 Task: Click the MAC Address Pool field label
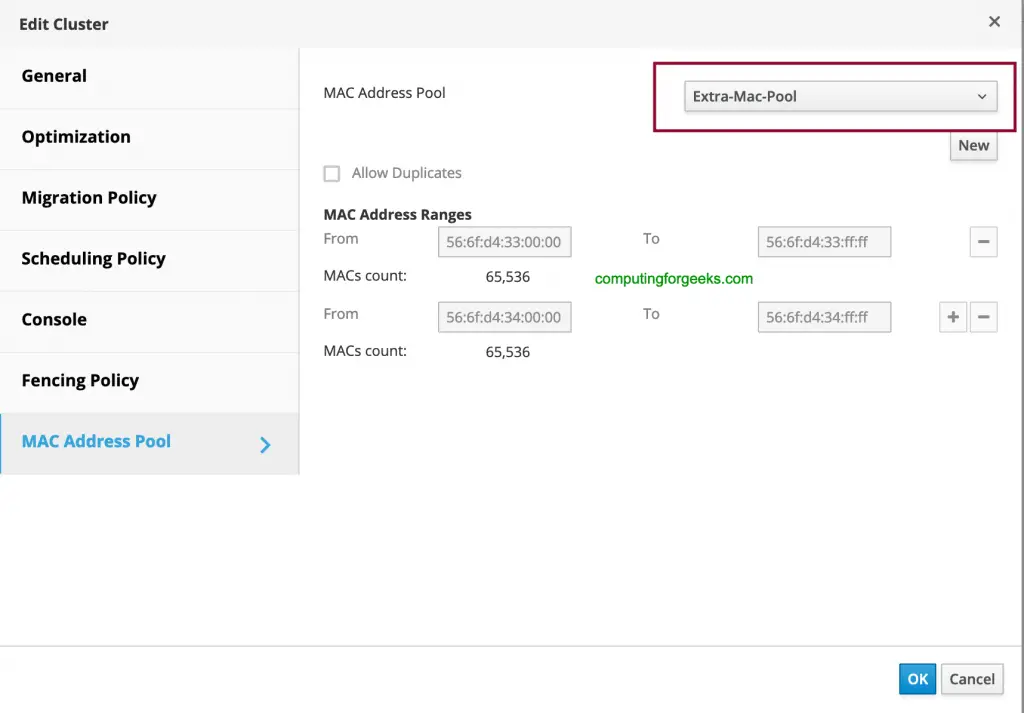pos(384,93)
